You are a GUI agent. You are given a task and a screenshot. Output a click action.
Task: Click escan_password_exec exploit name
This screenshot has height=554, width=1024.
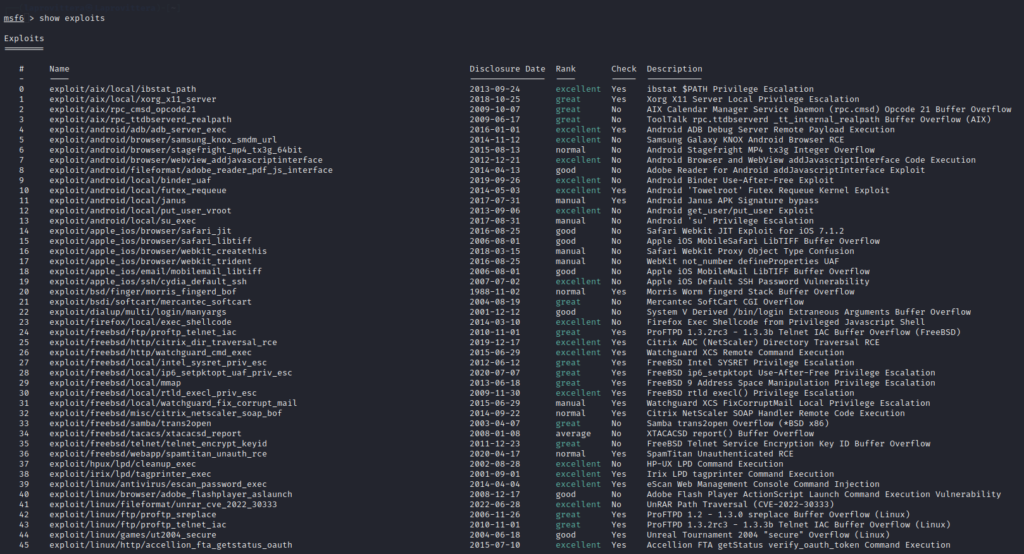click(158, 484)
